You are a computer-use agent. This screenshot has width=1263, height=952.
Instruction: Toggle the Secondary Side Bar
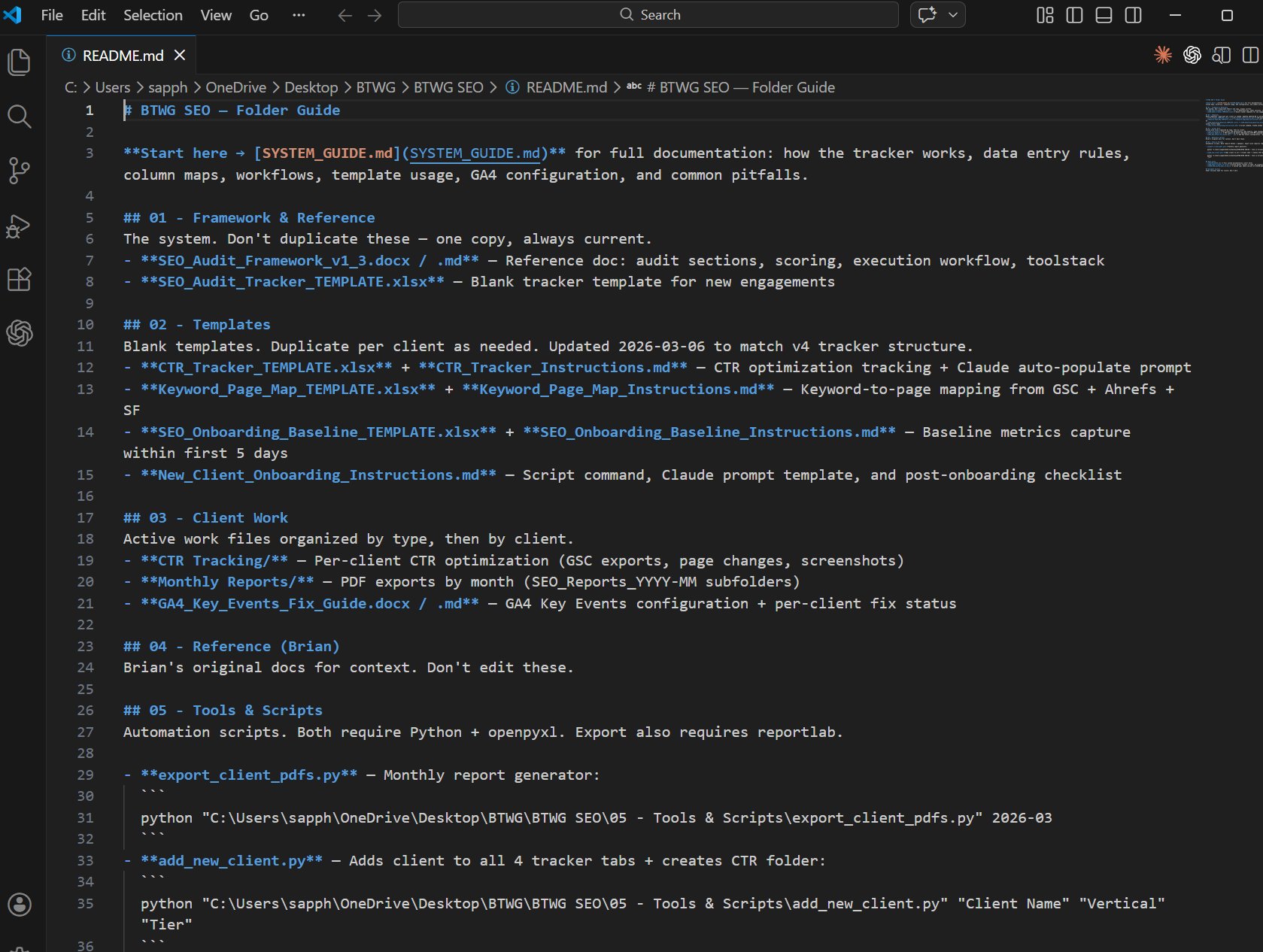pos(1132,14)
